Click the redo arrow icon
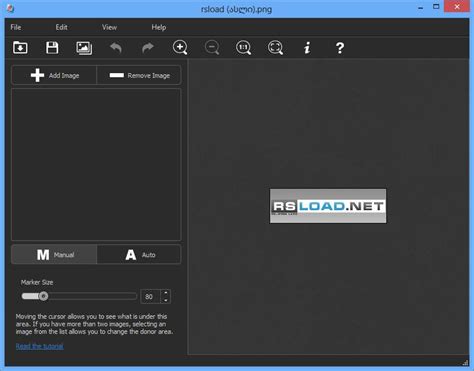Image resolution: width=474 pixels, height=371 pixels. (148, 48)
